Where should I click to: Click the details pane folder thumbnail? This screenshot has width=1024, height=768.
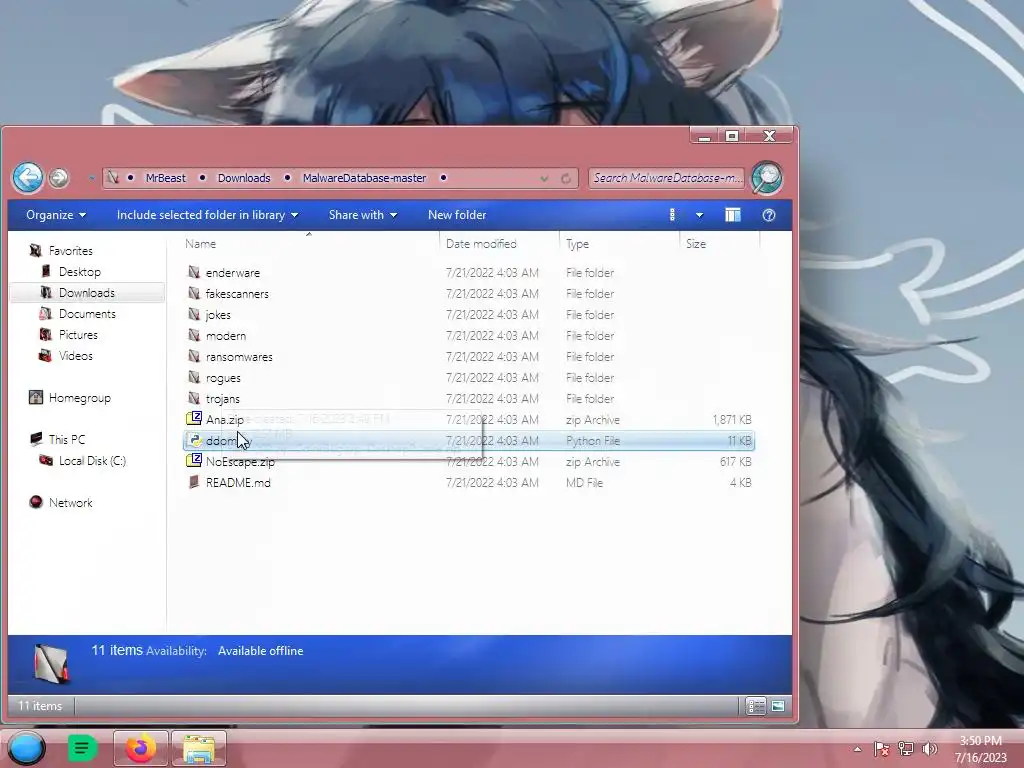pyautogui.click(x=50, y=664)
